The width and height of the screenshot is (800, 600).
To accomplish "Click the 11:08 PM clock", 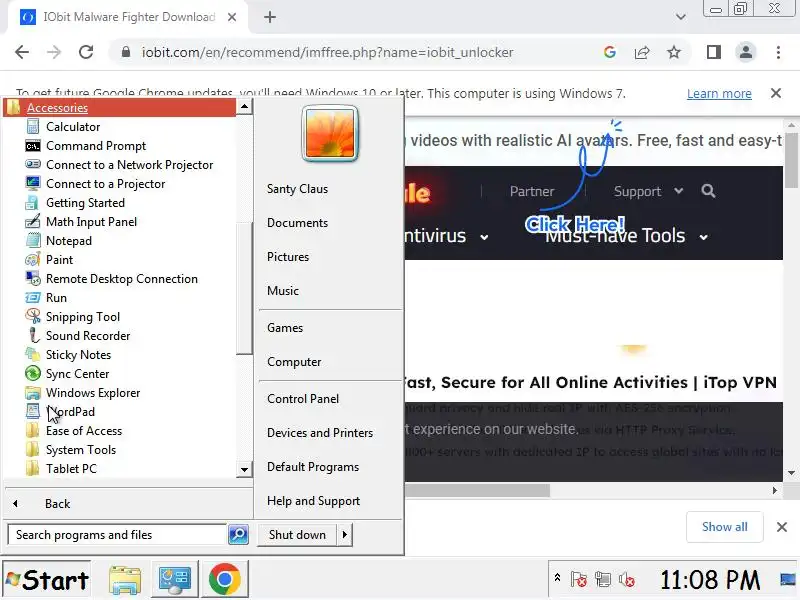I will pyautogui.click(x=710, y=580).
